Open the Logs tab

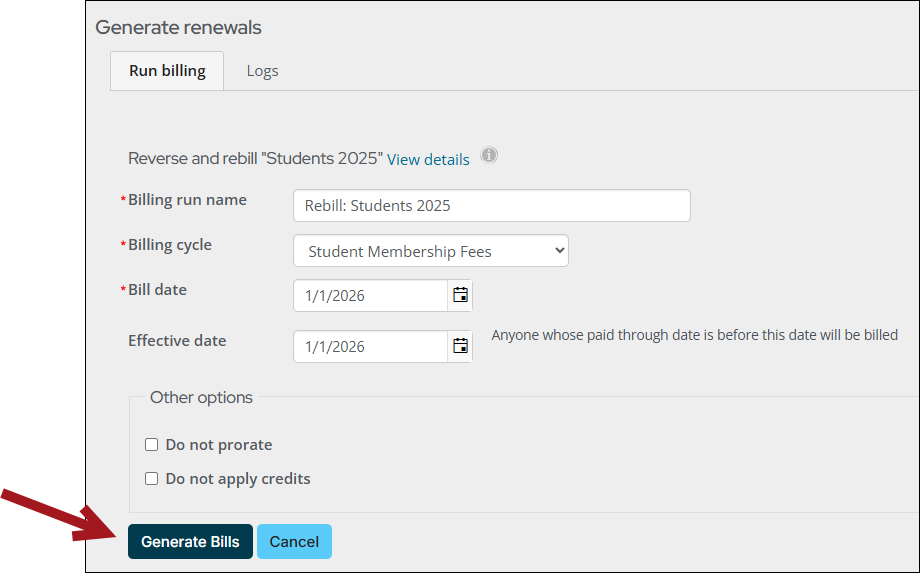point(262,71)
